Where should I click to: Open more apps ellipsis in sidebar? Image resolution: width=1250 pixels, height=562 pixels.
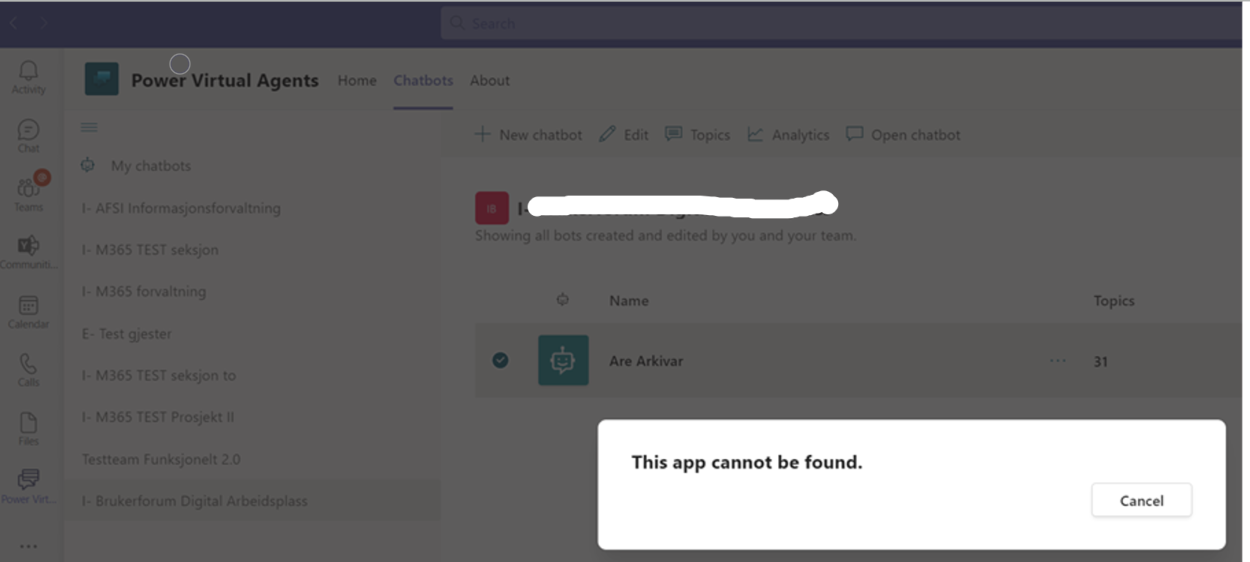tap(28, 546)
